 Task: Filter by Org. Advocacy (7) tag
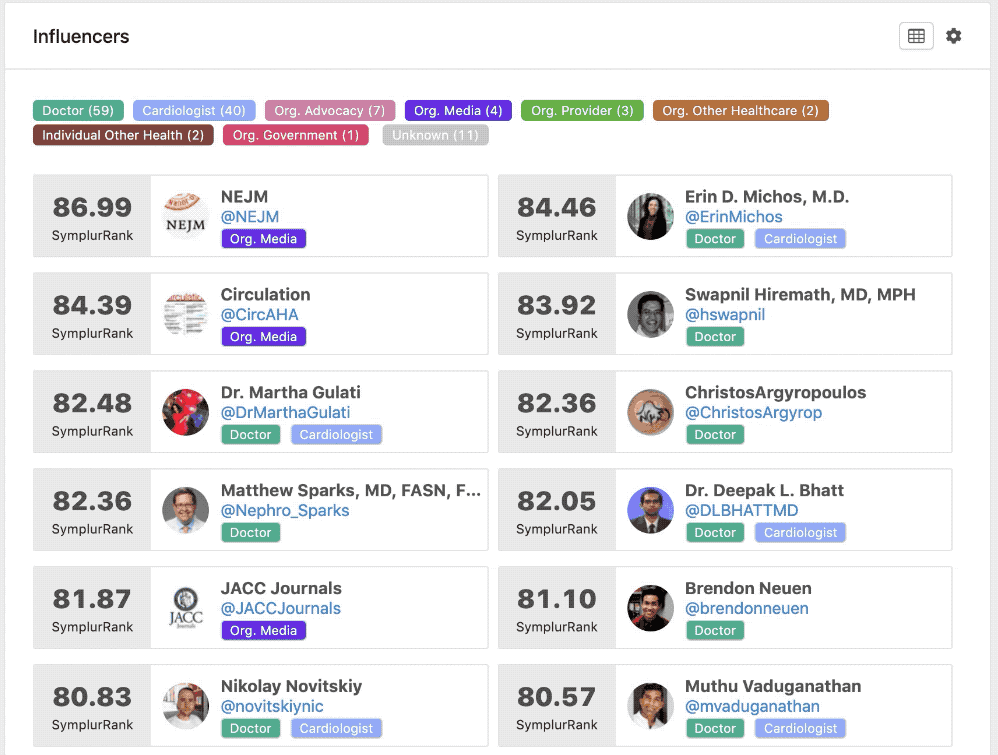point(330,111)
